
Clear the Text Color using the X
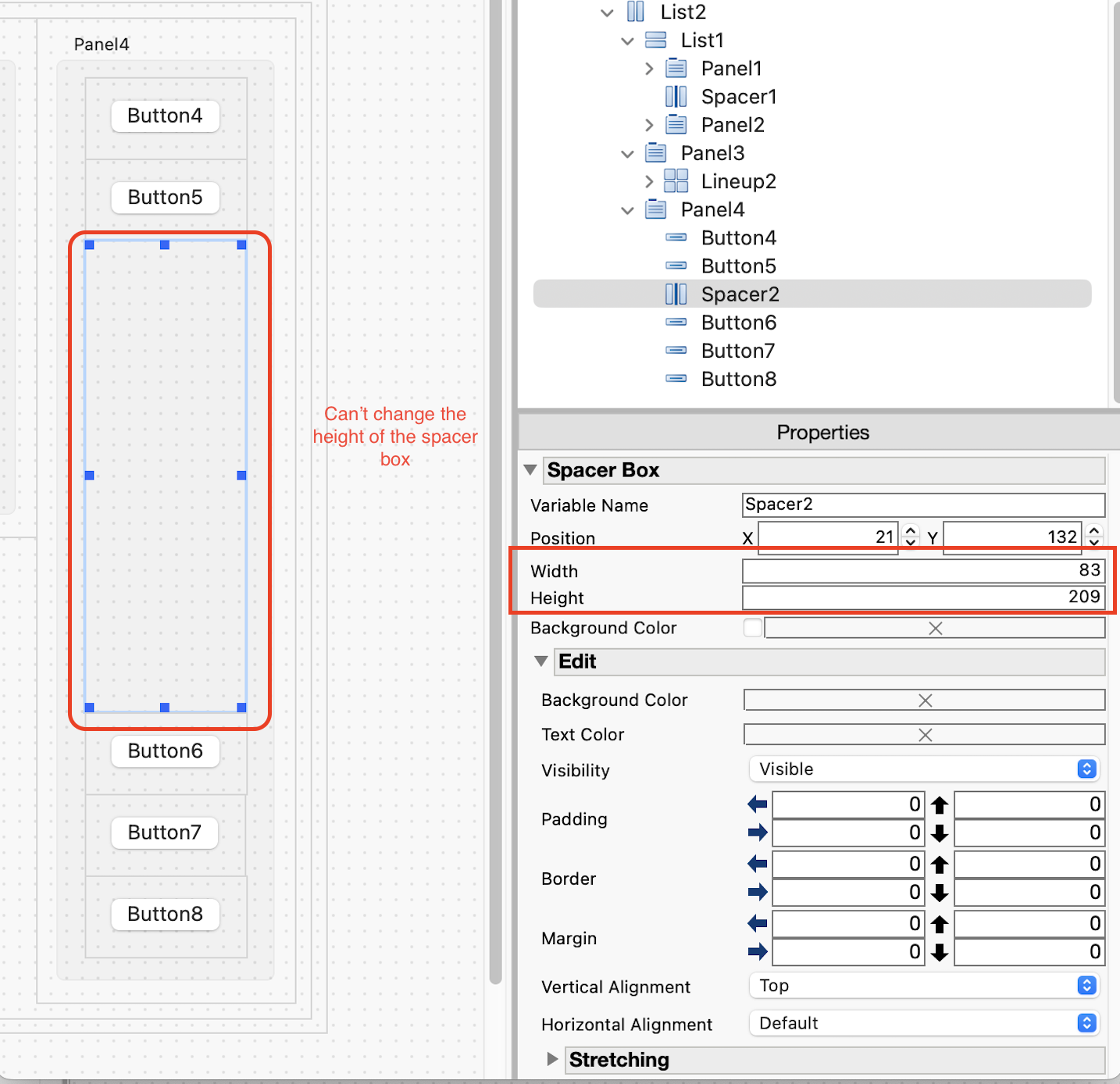[x=925, y=734]
